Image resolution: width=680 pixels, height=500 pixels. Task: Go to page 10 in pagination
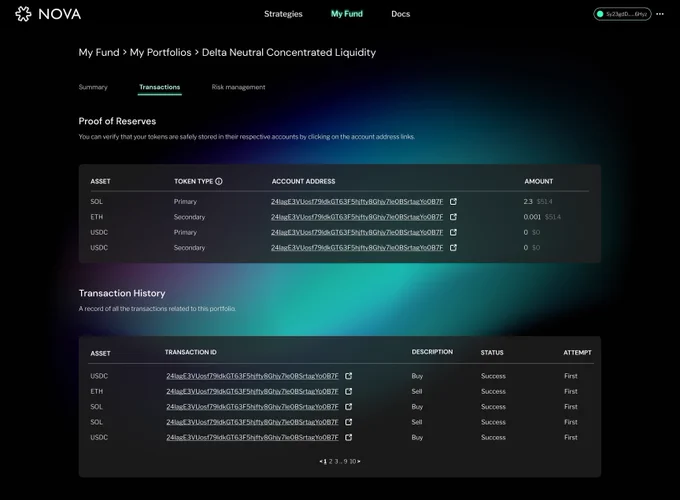click(353, 461)
